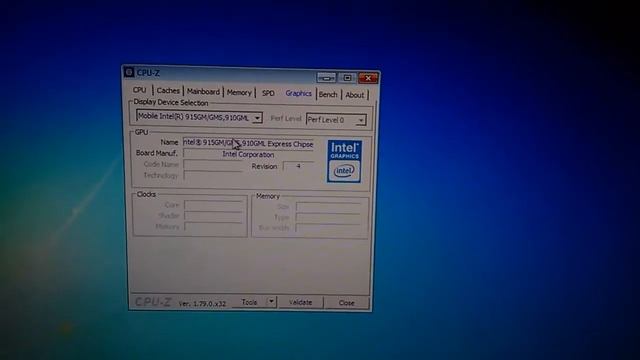The width and height of the screenshot is (640, 360).
Task: Open the About tab
Action: pos(355,95)
